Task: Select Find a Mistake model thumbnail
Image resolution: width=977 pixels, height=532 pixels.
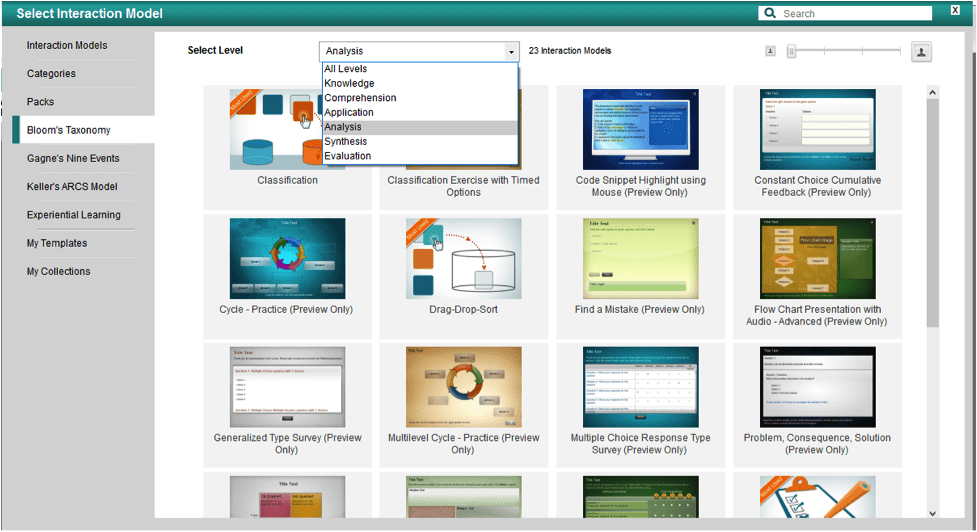Action: coord(641,259)
